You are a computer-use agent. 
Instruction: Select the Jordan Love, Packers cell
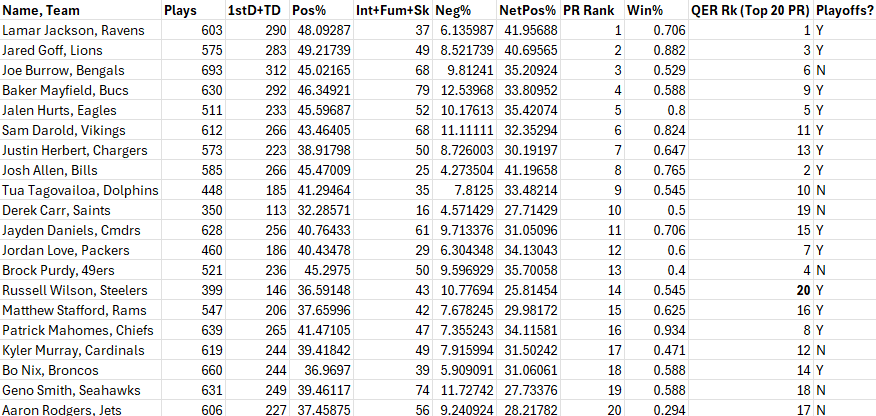pyautogui.click(x=81, y=251)
